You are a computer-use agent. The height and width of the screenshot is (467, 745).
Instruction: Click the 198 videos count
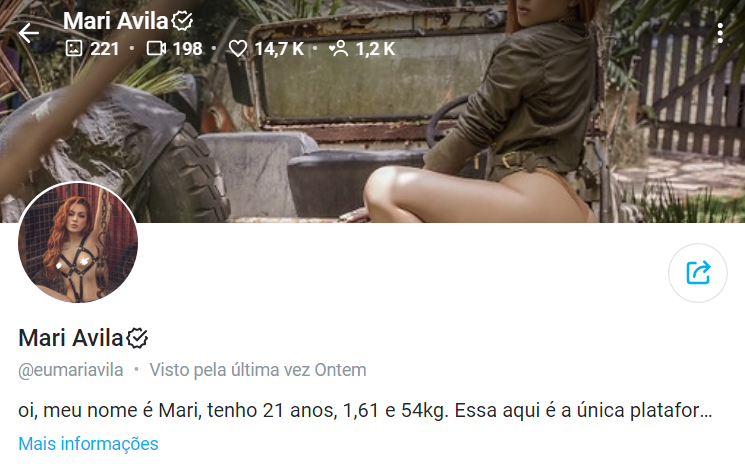point(188,48)
